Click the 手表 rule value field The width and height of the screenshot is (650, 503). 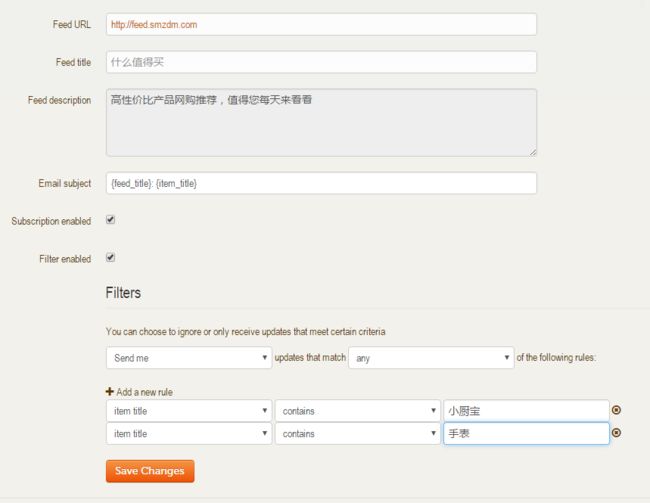[526, 433]
